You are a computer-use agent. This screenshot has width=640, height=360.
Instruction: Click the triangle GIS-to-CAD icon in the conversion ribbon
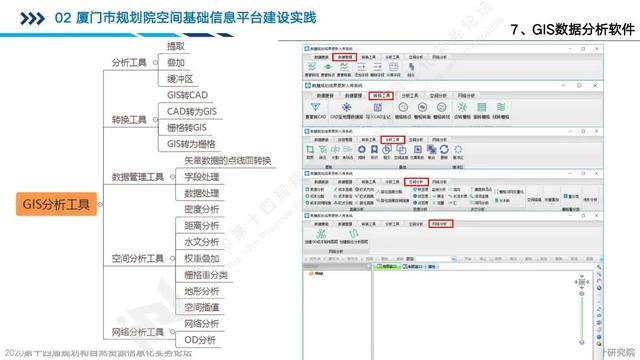pos(315,107)
